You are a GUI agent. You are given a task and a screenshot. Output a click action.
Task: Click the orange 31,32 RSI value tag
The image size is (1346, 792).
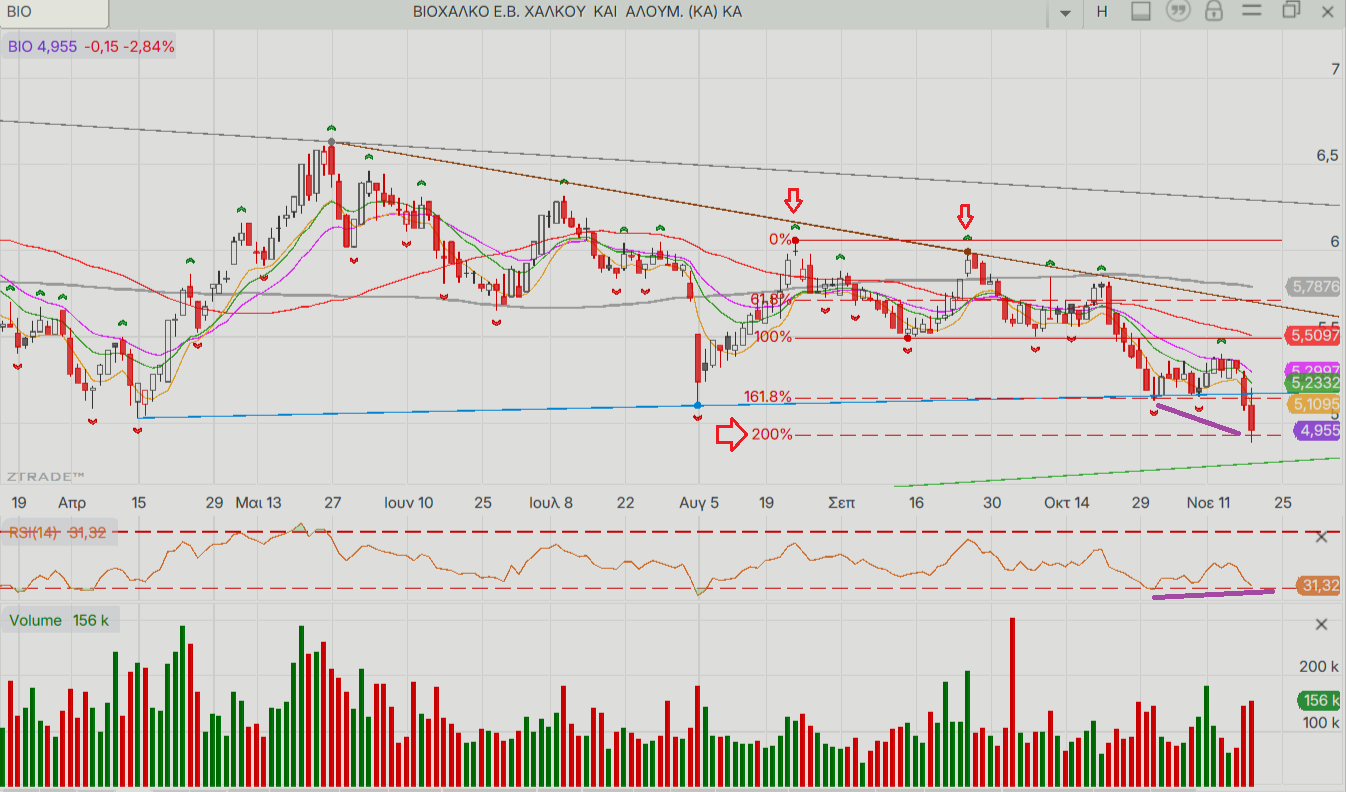pos(1319,586)
